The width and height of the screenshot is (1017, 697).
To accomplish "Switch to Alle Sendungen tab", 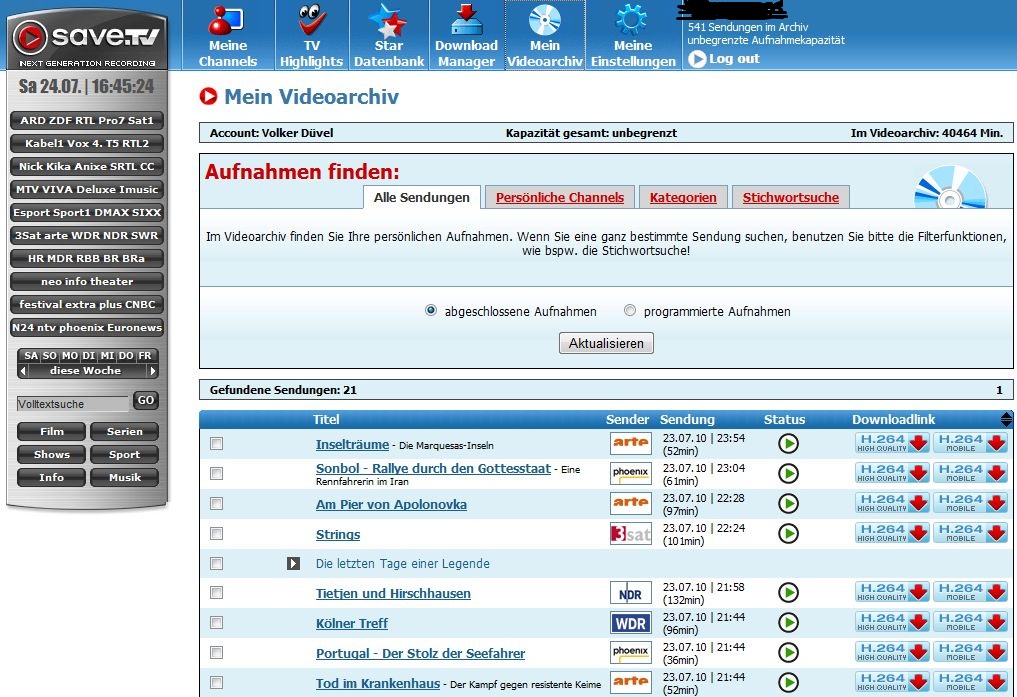I will click(422, 197).
